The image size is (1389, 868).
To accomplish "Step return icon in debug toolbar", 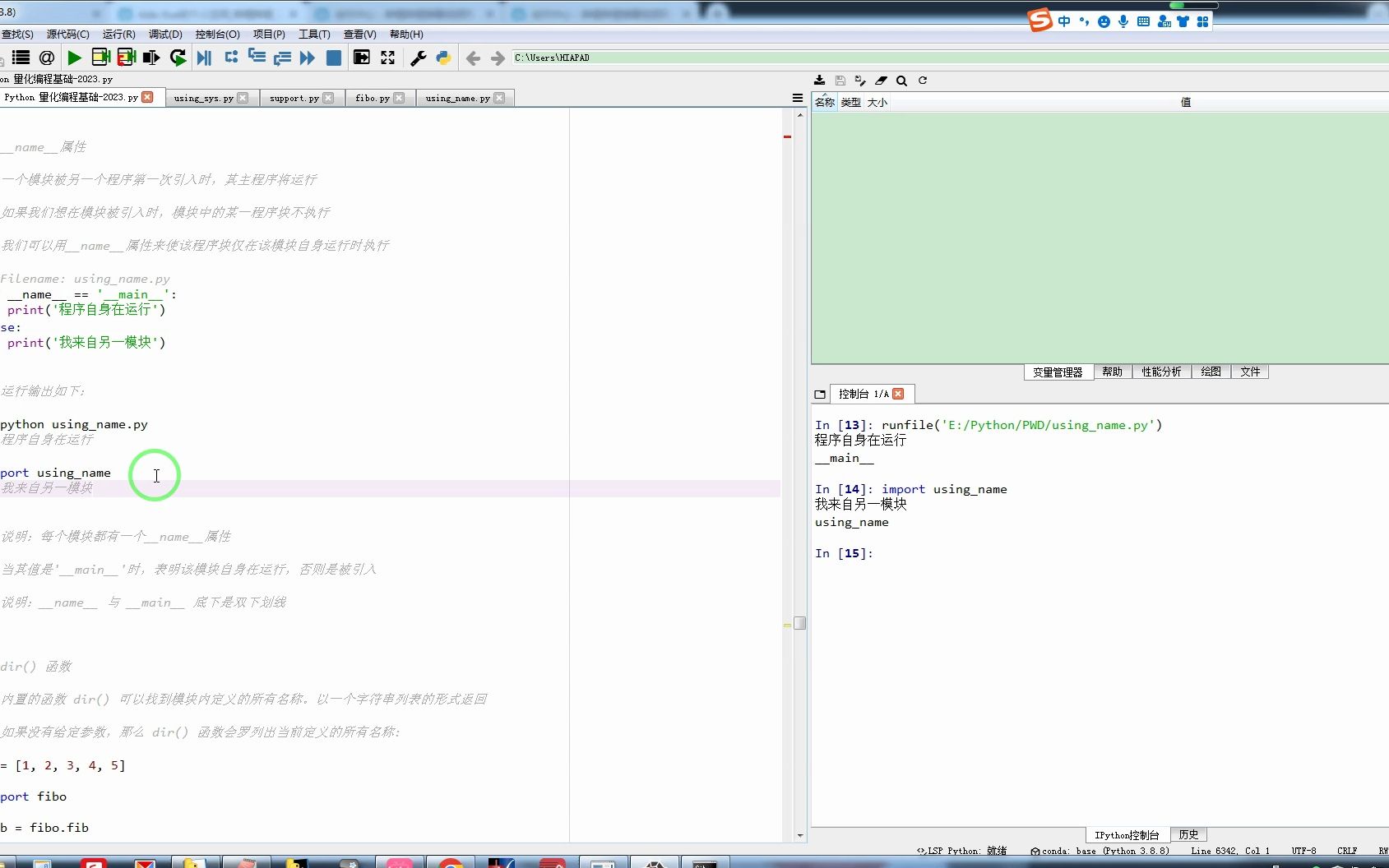I will tap(282, 58).
